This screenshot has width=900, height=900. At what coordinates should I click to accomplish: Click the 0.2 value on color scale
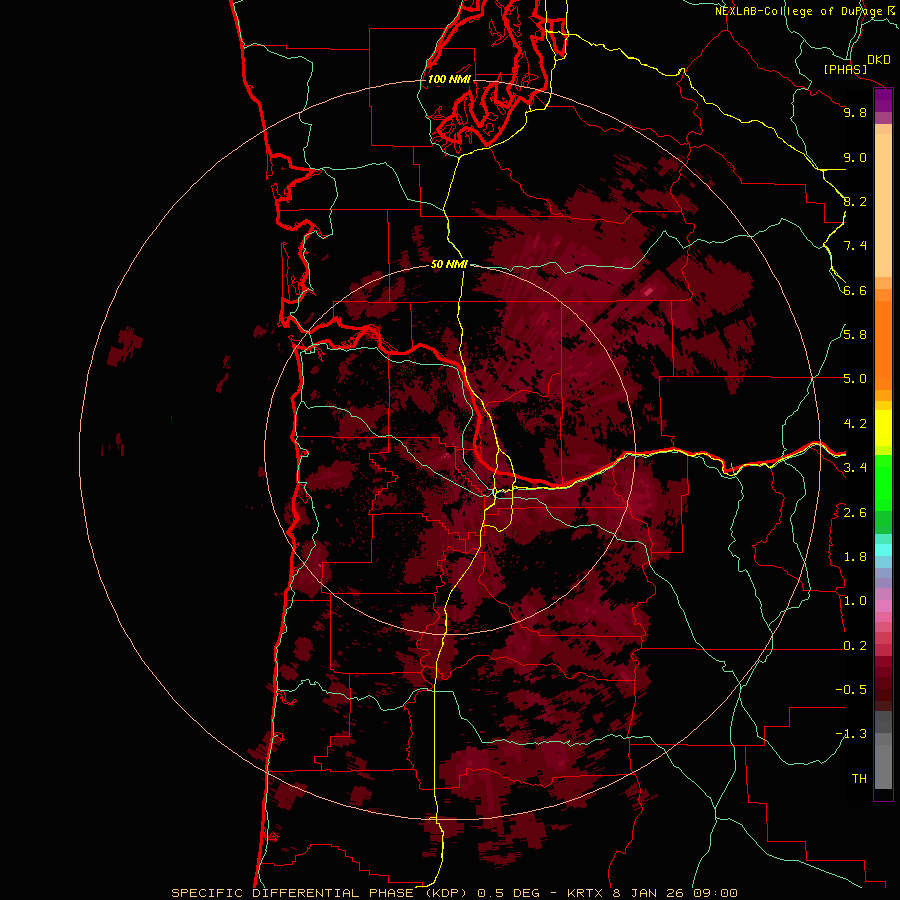(855, 646)
